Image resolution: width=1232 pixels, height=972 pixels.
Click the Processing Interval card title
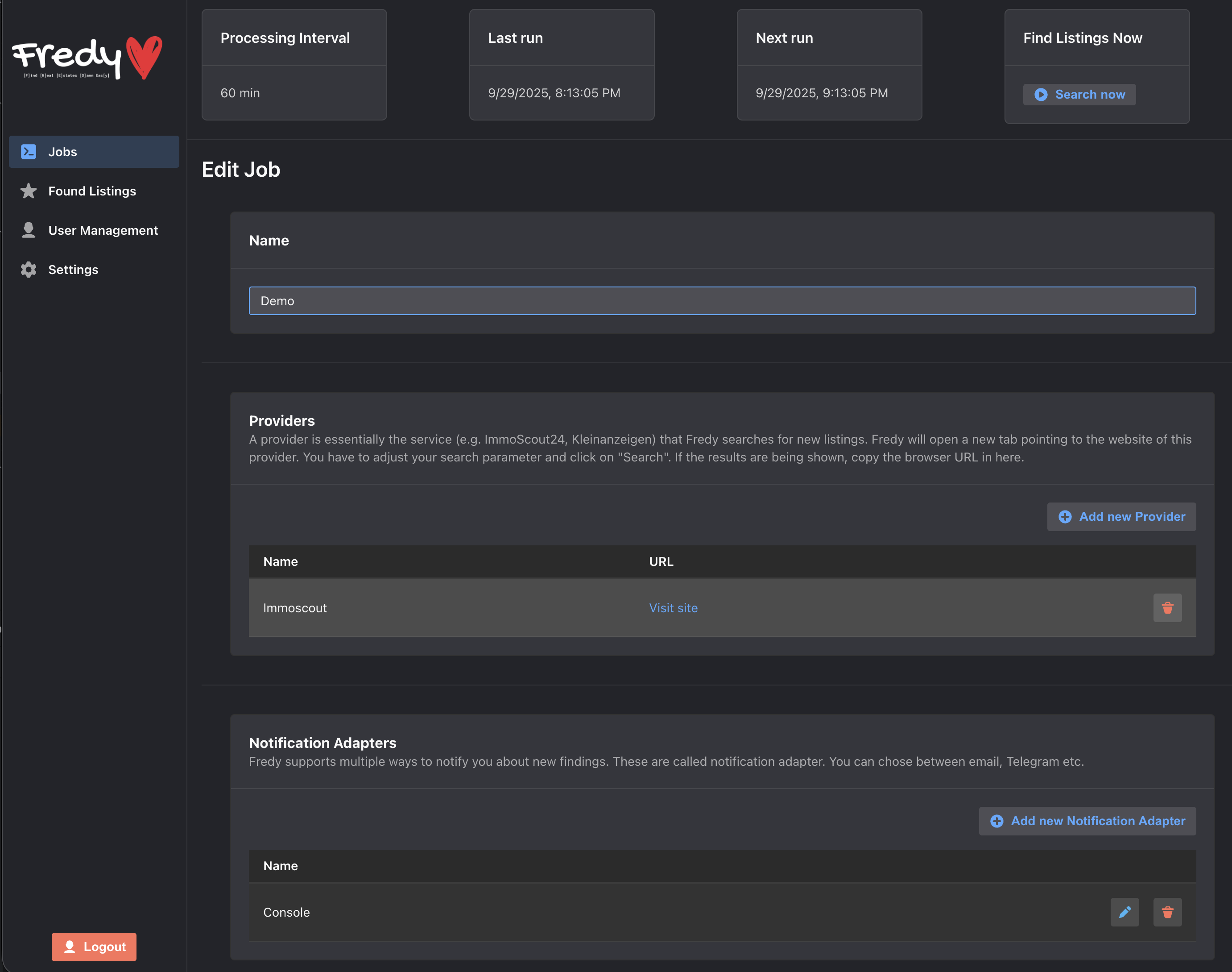click(x=285, y=38)
